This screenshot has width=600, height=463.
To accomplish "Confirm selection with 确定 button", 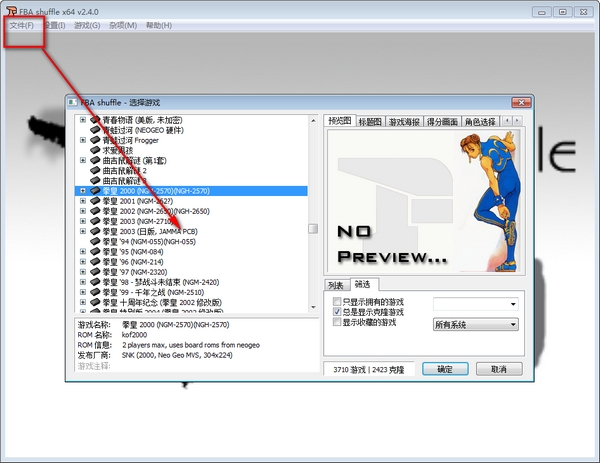I will point(445,369).
